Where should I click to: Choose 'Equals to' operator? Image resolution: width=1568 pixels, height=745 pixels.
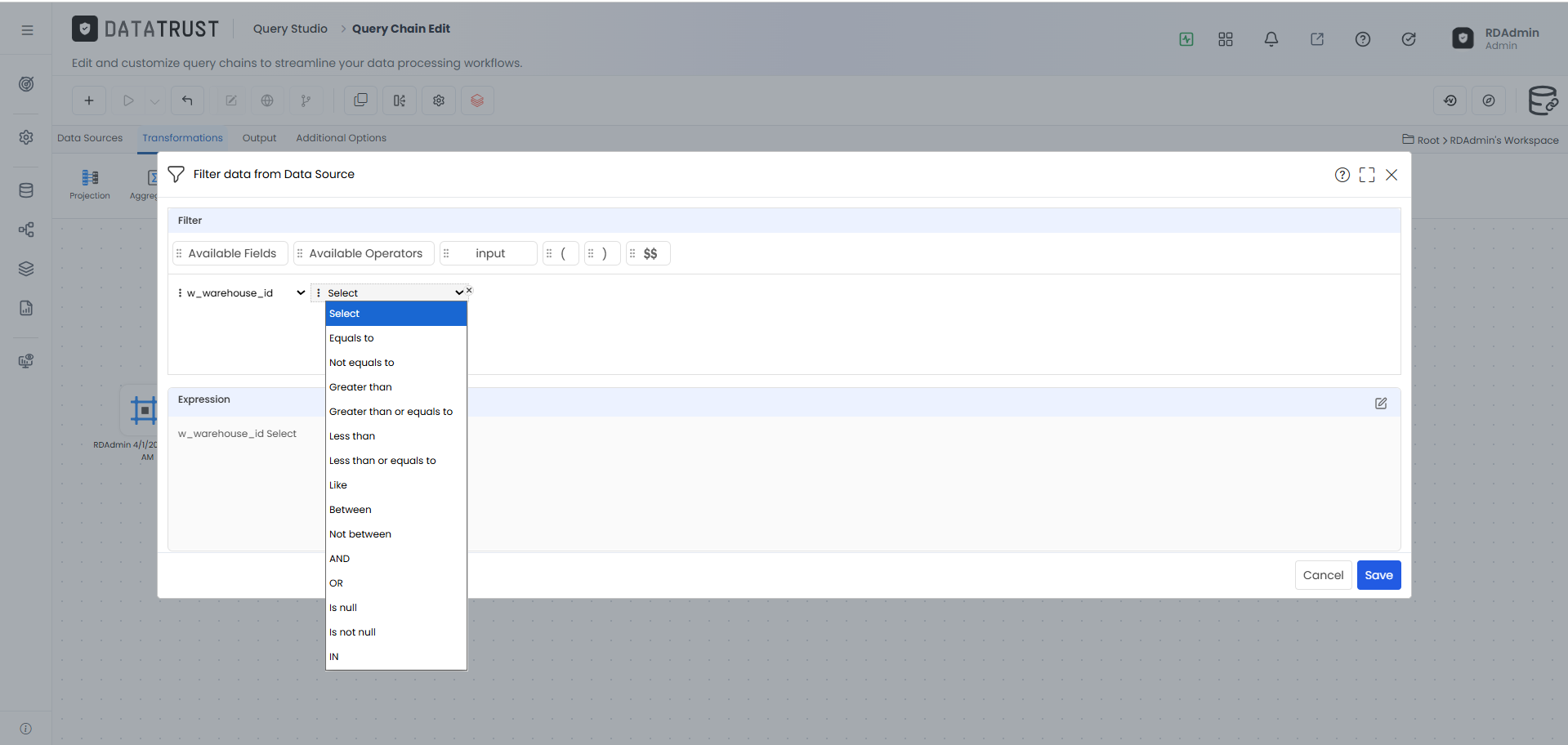point(396,338)
